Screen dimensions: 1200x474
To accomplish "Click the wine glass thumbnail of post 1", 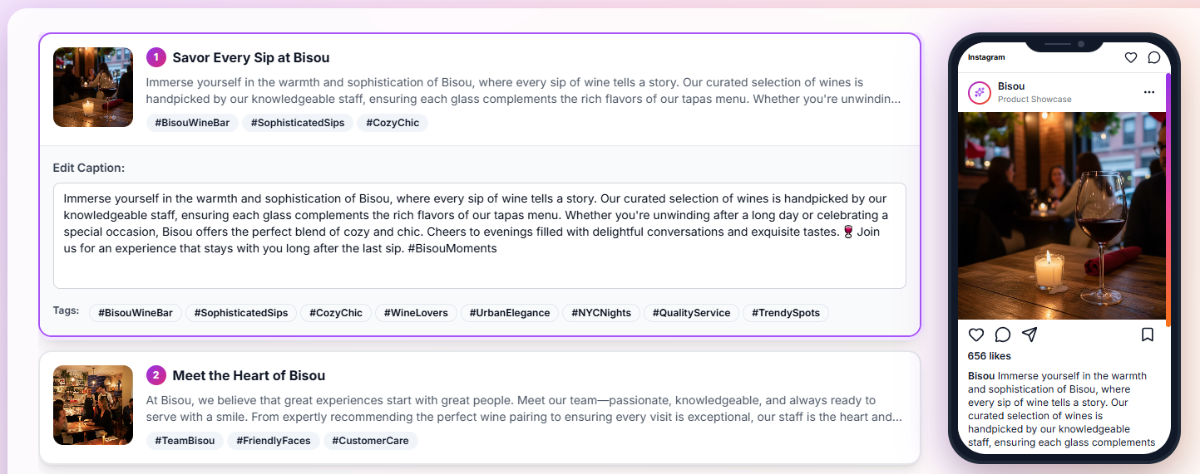I will (93, 87).
